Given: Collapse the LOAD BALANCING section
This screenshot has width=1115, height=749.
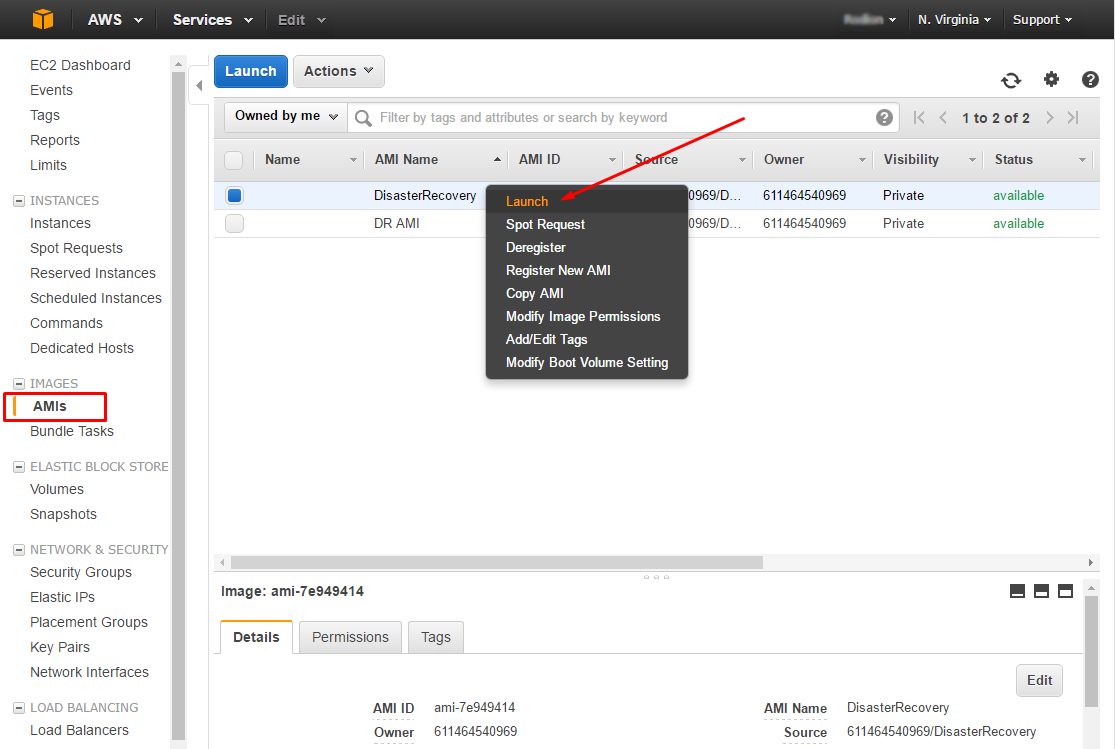Looking at the screenshot, I should [x=19, y=708].
